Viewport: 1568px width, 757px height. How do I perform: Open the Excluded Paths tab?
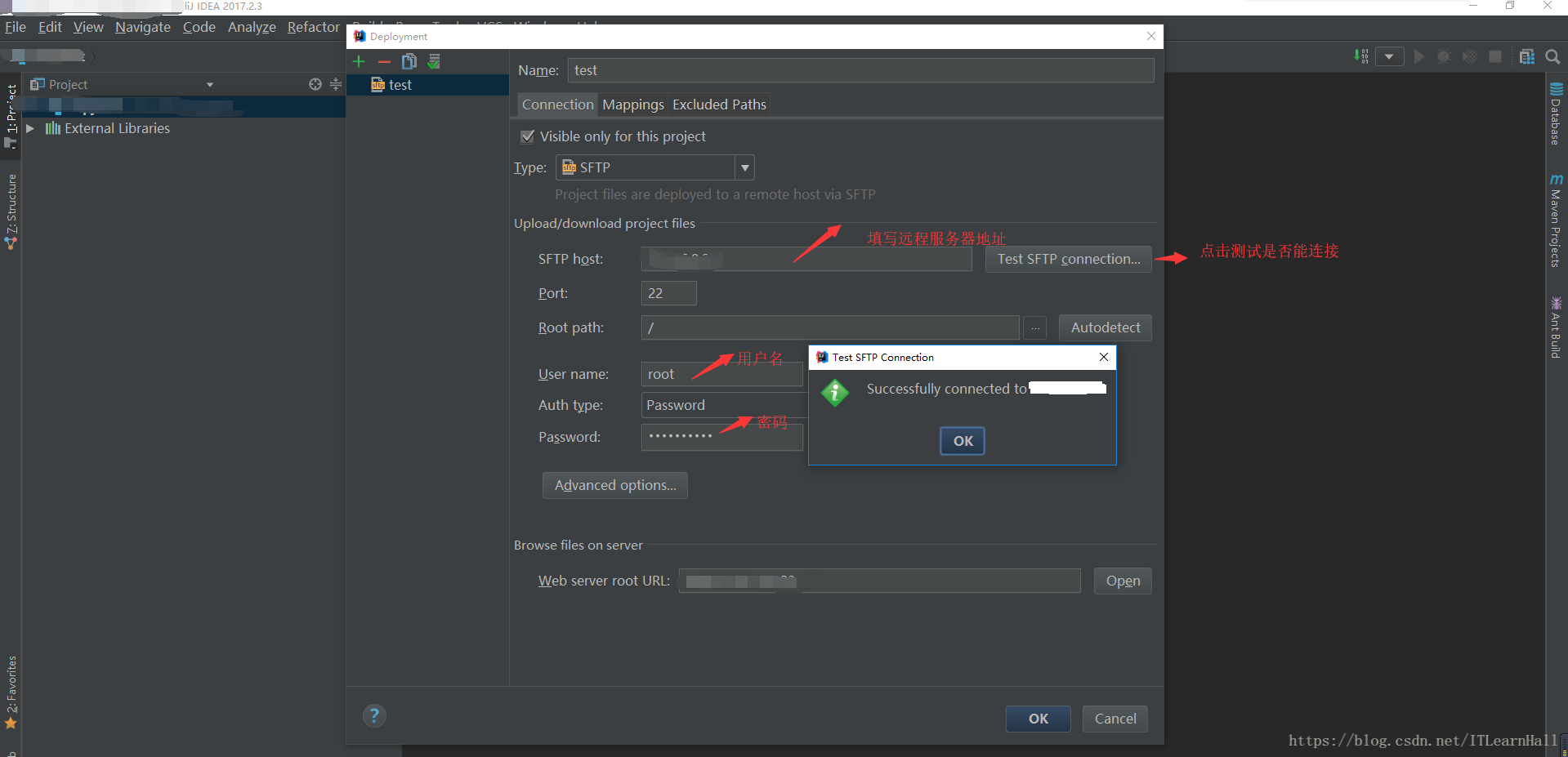point(719,105)
